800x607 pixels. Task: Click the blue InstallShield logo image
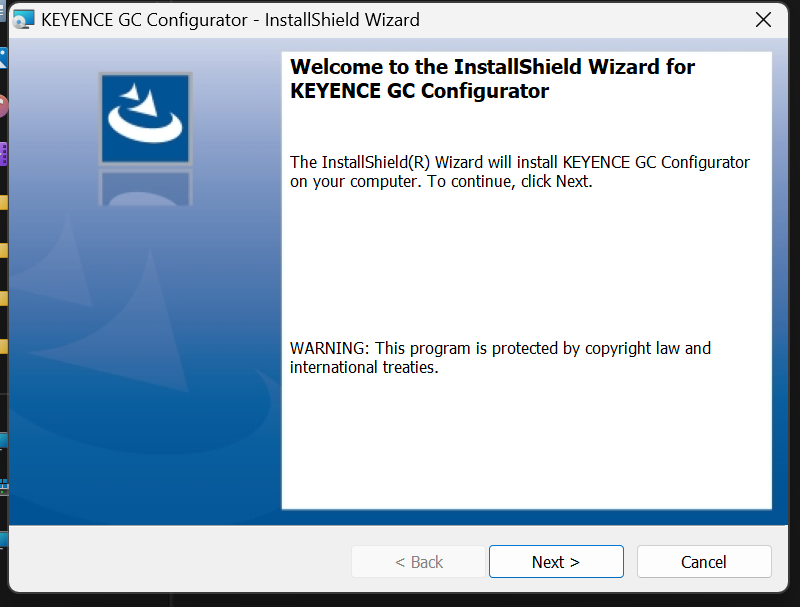(145, 118)
